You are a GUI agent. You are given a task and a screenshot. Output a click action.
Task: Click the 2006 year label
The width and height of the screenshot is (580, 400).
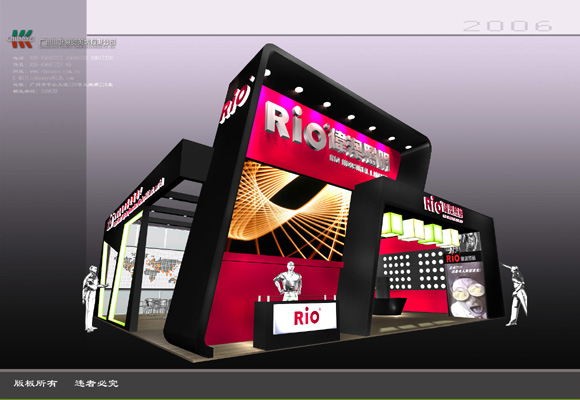point(508,26)
